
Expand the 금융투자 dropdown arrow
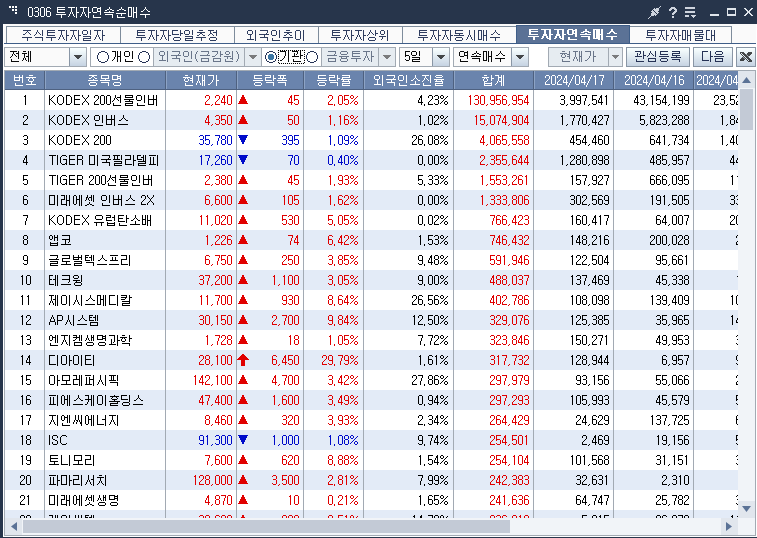click(387, 57)
